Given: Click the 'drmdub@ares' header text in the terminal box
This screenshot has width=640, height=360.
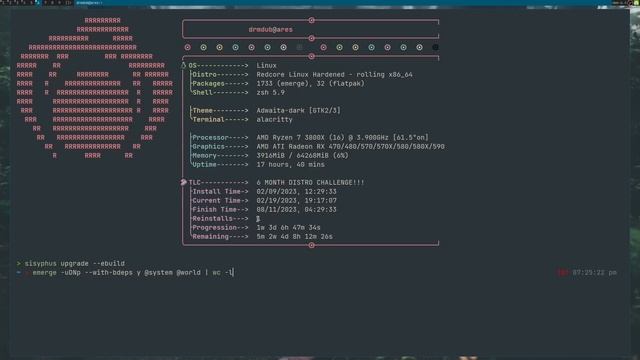Looking at the screenshot, I should click(270, 29).
